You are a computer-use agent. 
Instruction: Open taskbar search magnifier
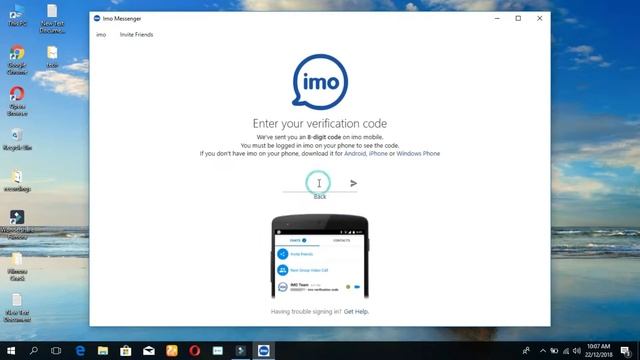coord(34,351)
